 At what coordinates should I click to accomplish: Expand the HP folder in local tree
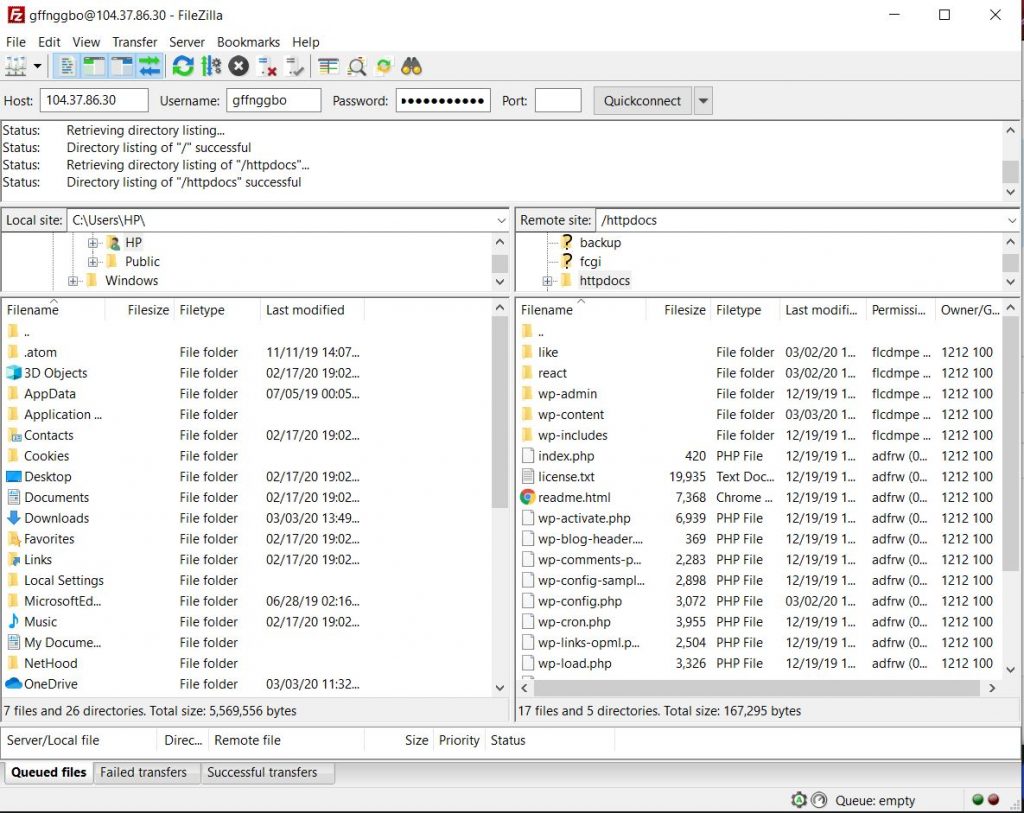(93, 243)
